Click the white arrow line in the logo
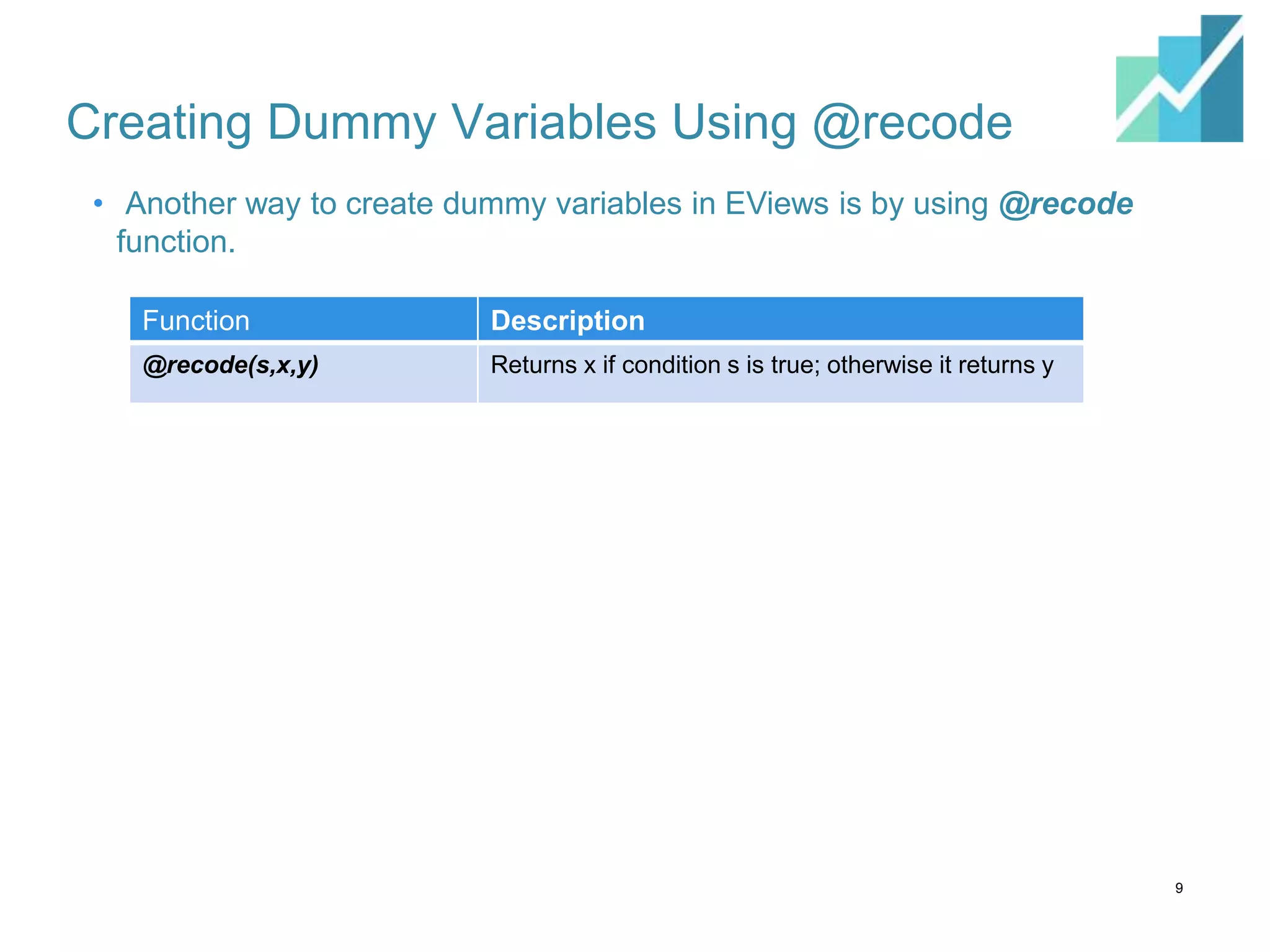 click(1166, 93)
